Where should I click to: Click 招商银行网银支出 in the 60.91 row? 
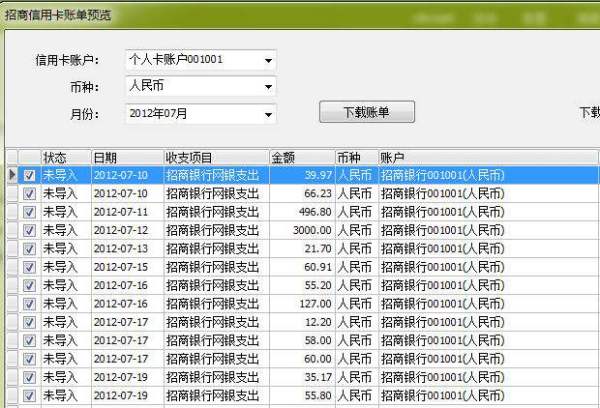pos(217,267)
